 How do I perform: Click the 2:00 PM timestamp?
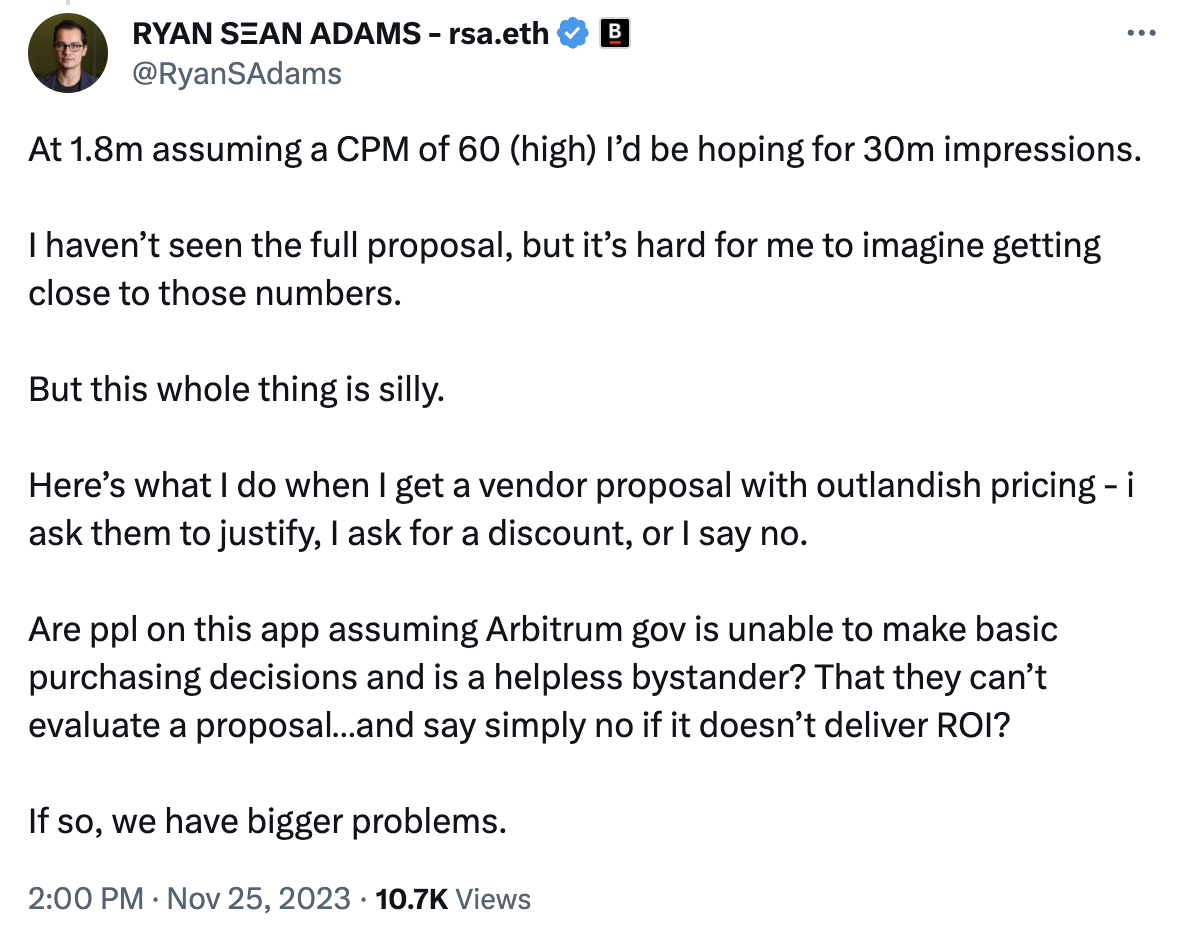pyautogui.click(x=85, y=898)
